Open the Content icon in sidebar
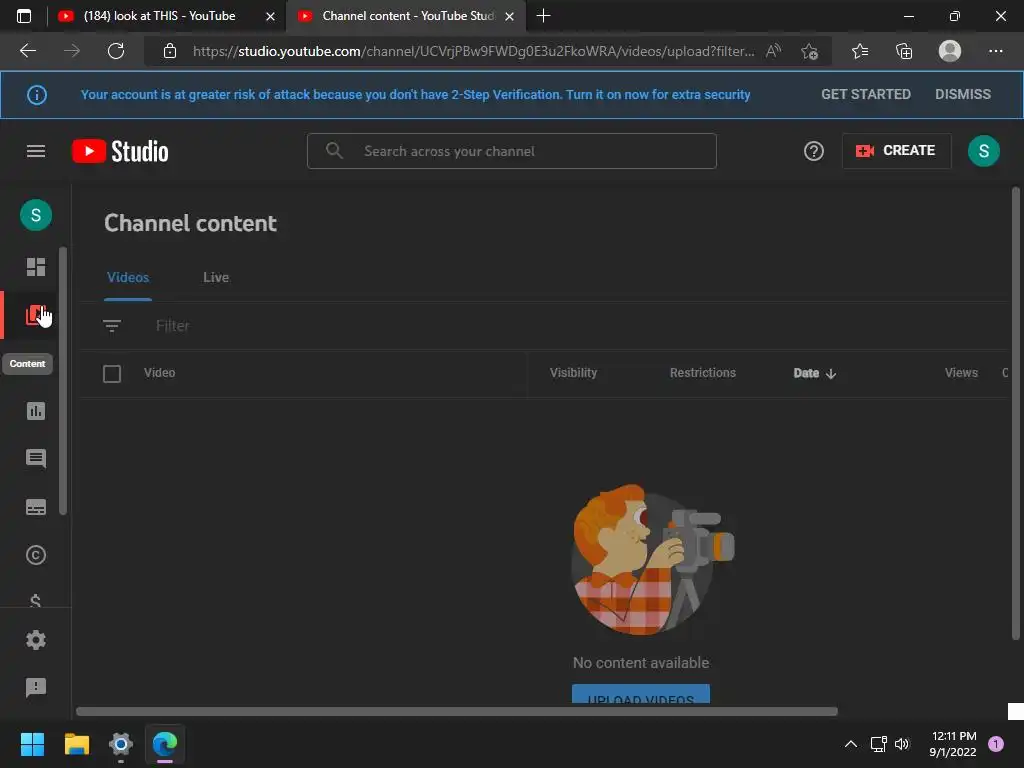The height and width of the screenshot is (768, 1024). coord(35,315)
